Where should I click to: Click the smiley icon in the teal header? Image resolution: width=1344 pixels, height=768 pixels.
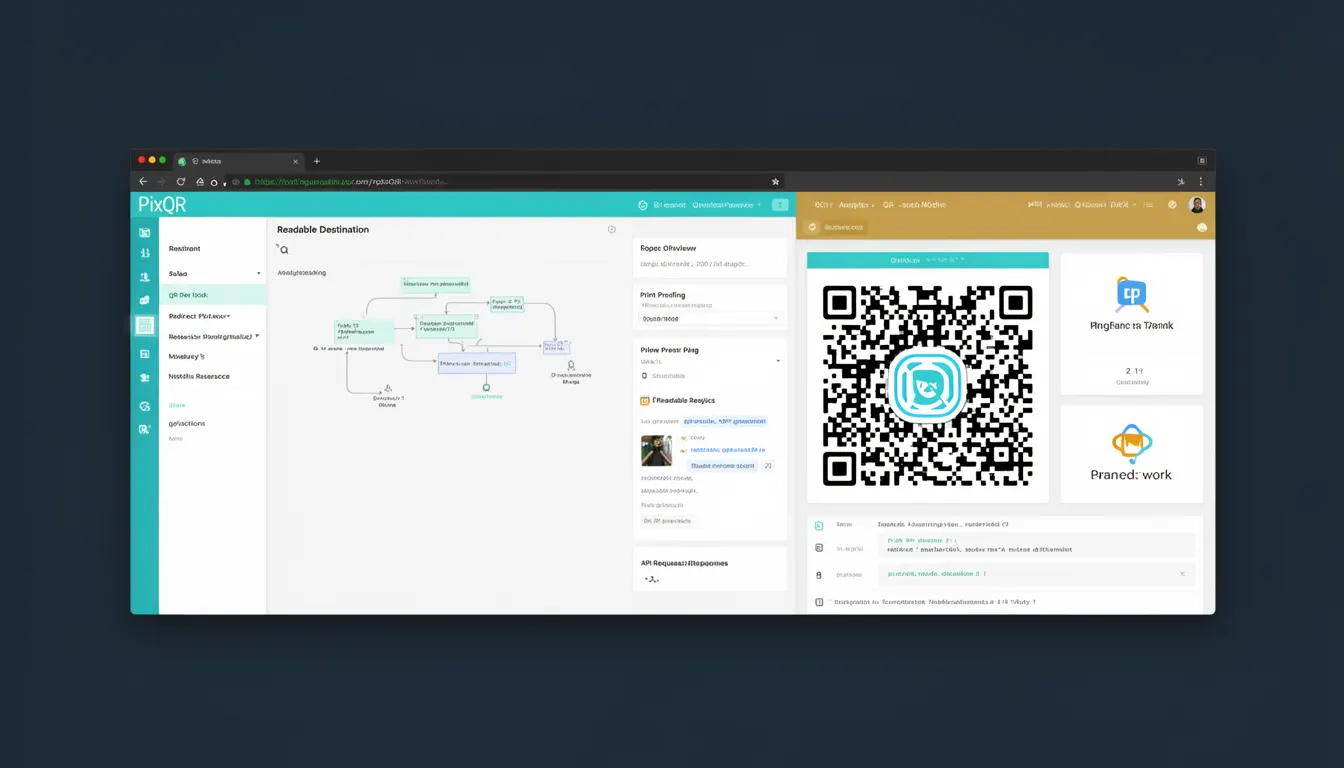(x=644, y=205)
